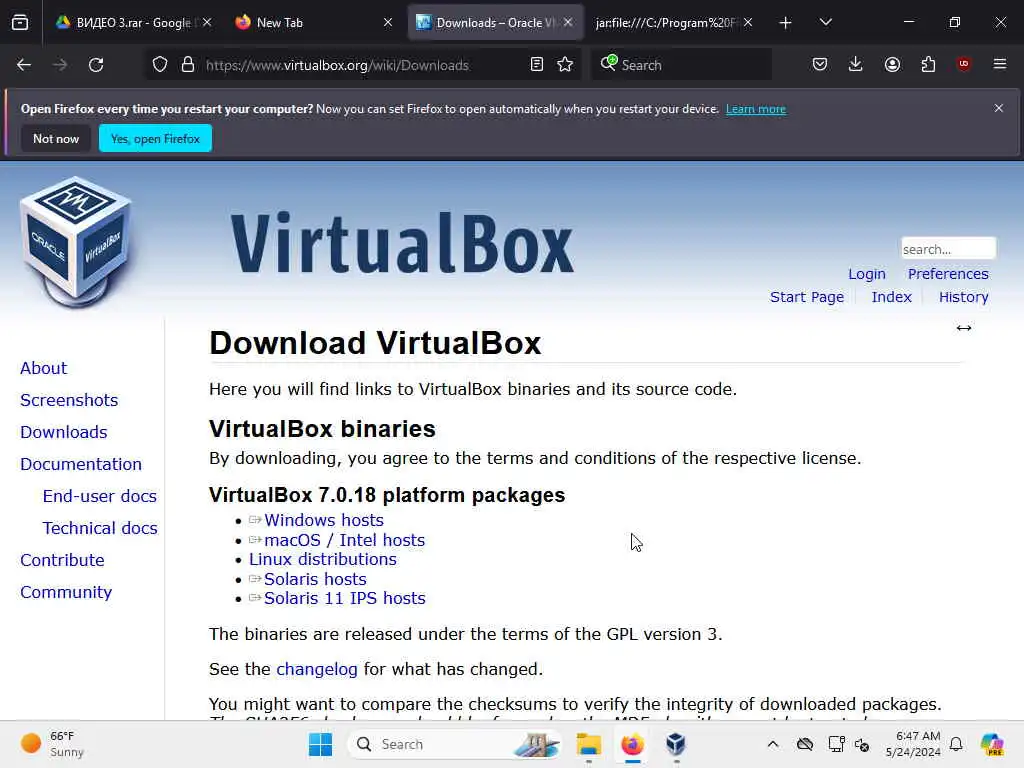Reload the page with the refresh icon

point(96,65)
